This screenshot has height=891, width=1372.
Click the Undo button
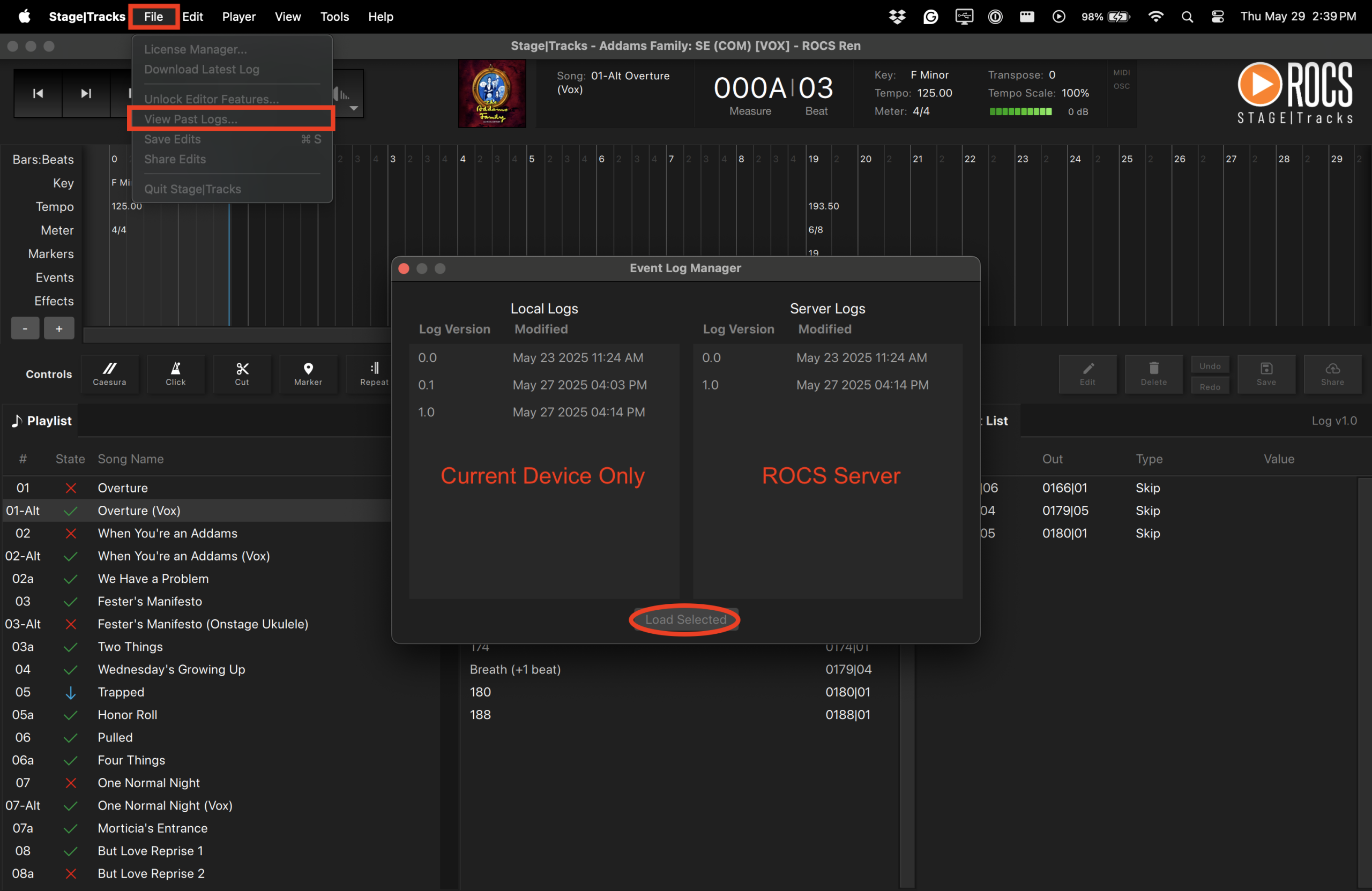coord(1210,365)
